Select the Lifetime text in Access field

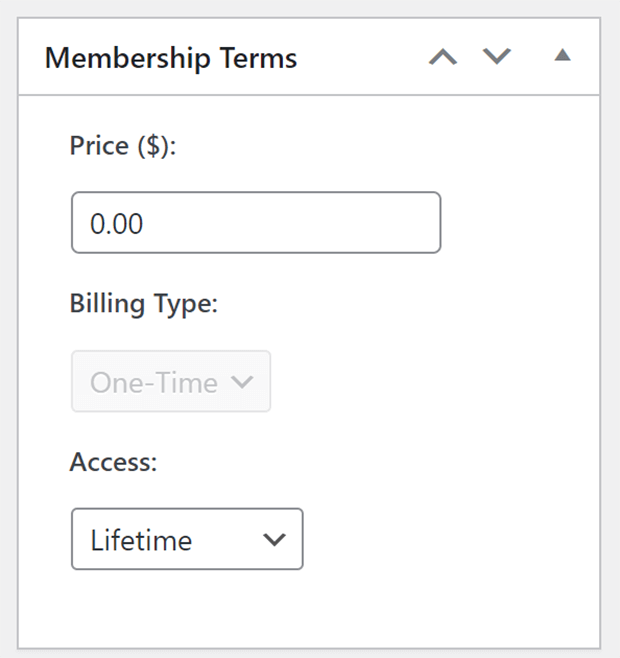141,540
